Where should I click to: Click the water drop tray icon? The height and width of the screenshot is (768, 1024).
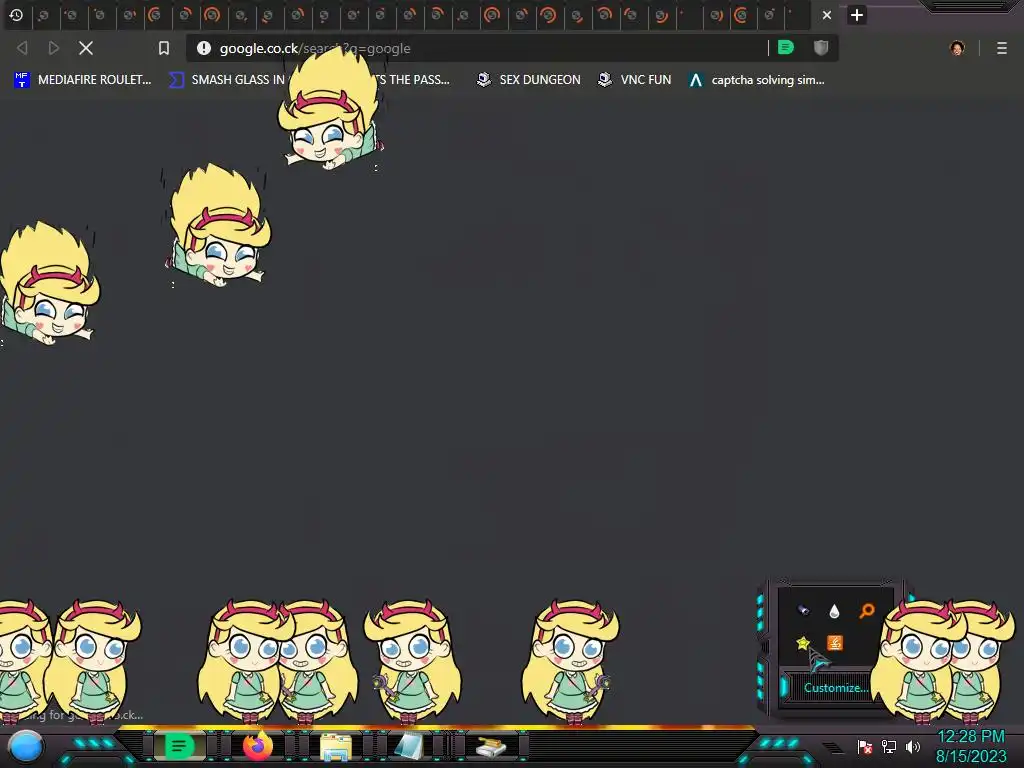point(834,611)
